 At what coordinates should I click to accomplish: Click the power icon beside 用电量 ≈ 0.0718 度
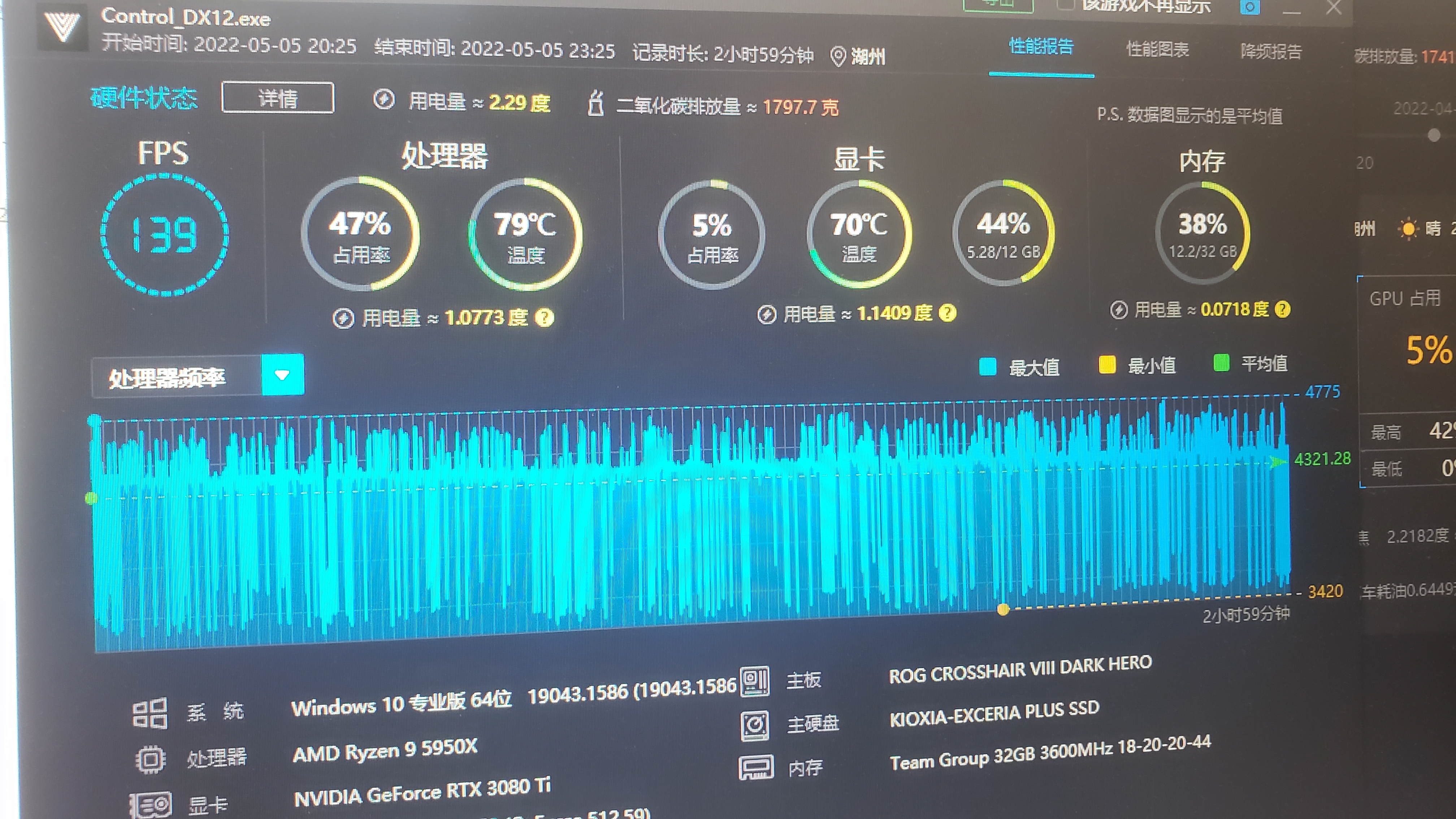tap(1119, 310)
